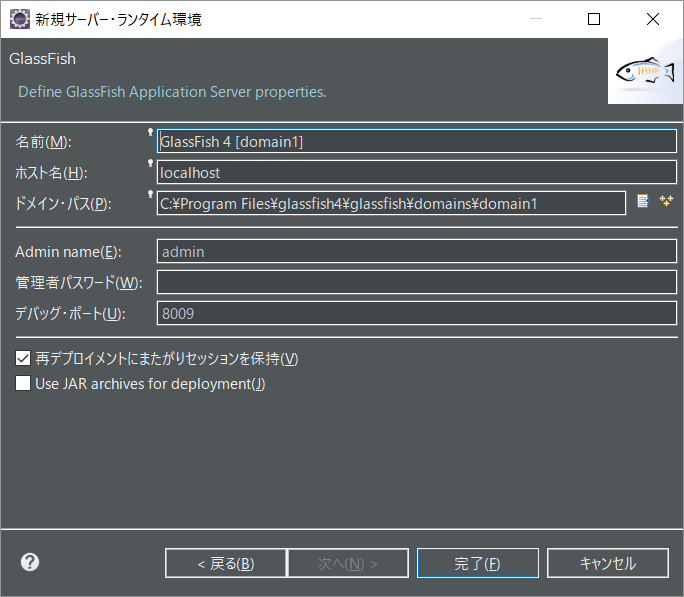Screen dimensions: 684x597
Task: Focus the 名前(M) name field
Action: point(417,141)
